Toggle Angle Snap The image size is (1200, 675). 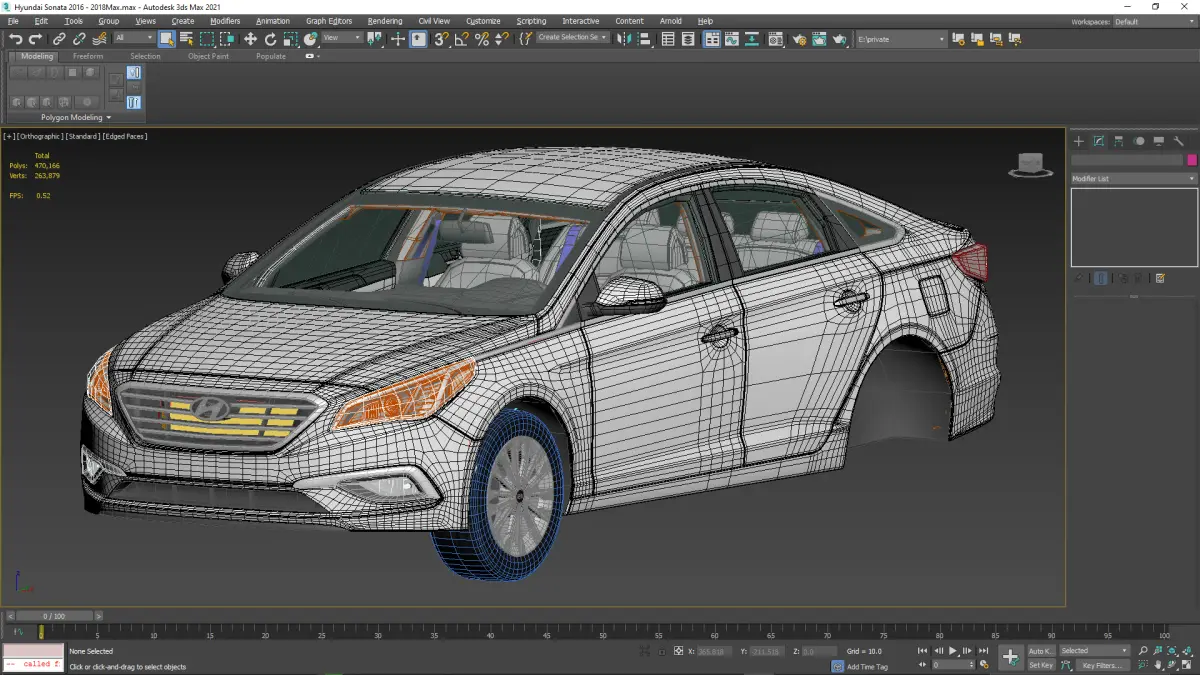(x=461, y=39)
